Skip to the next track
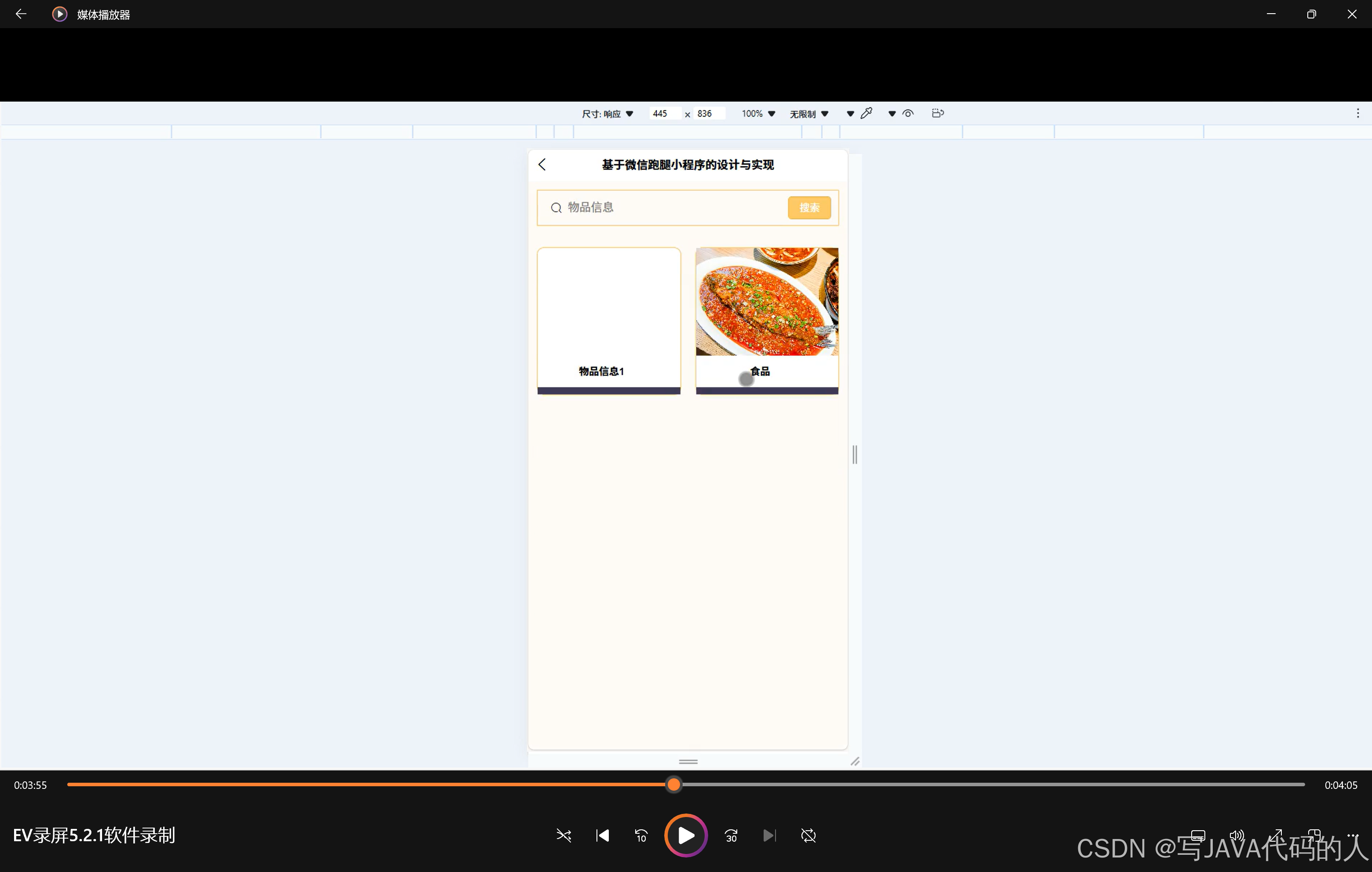Image resolution: width=1372 pixels, height=872 pixels. point(769,836)
